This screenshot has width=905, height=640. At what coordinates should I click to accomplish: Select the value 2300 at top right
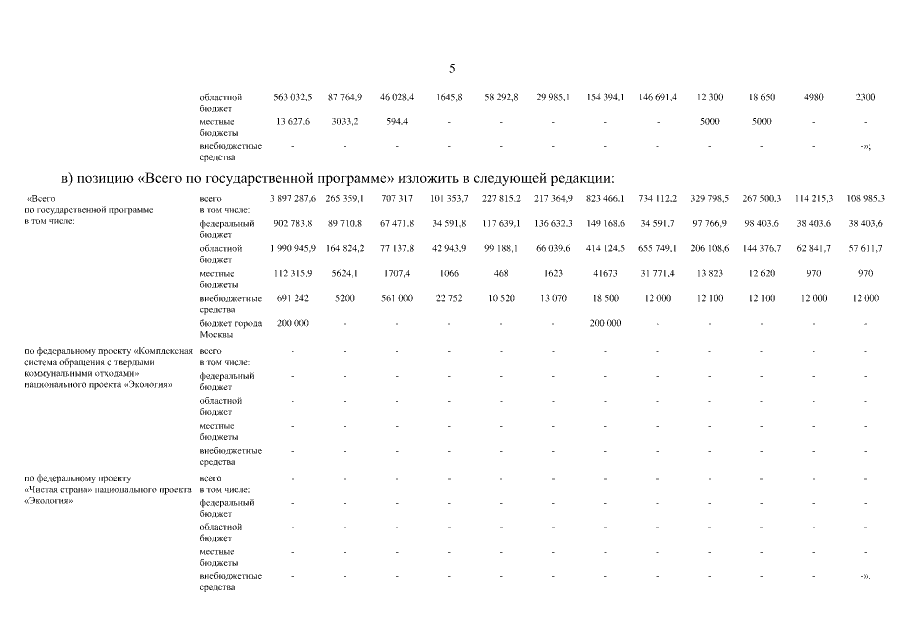click(x=865, y=97)
